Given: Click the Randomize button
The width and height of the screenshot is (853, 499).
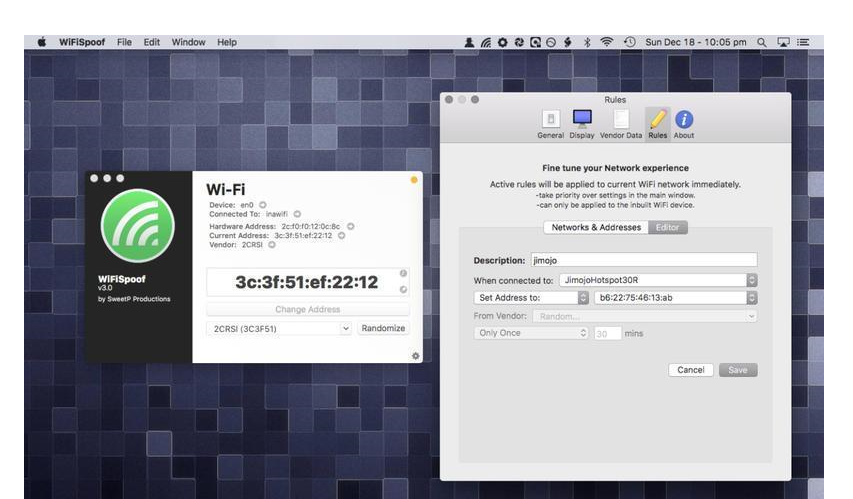Looking at the screenshot, I should point(383,328).
